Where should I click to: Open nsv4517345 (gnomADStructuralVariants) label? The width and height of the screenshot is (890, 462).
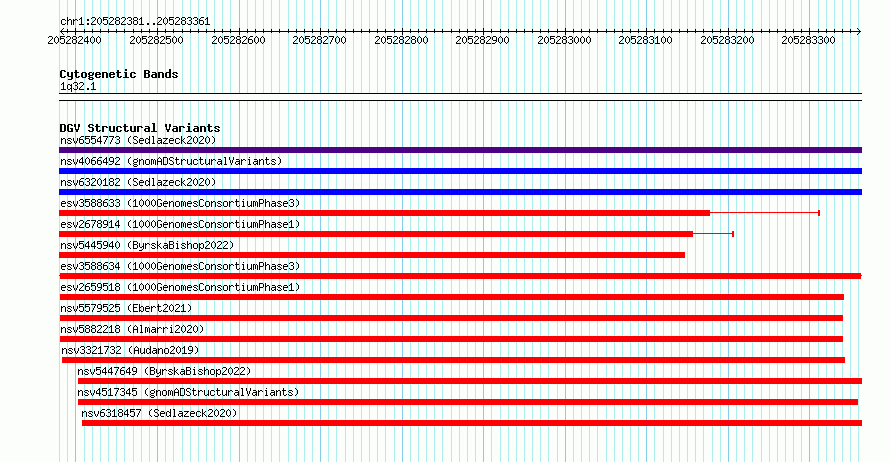pos(188,392)
